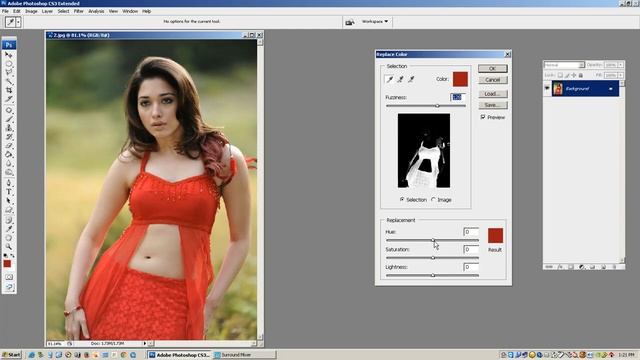Click the Hue slider handle

pos(433,240)
